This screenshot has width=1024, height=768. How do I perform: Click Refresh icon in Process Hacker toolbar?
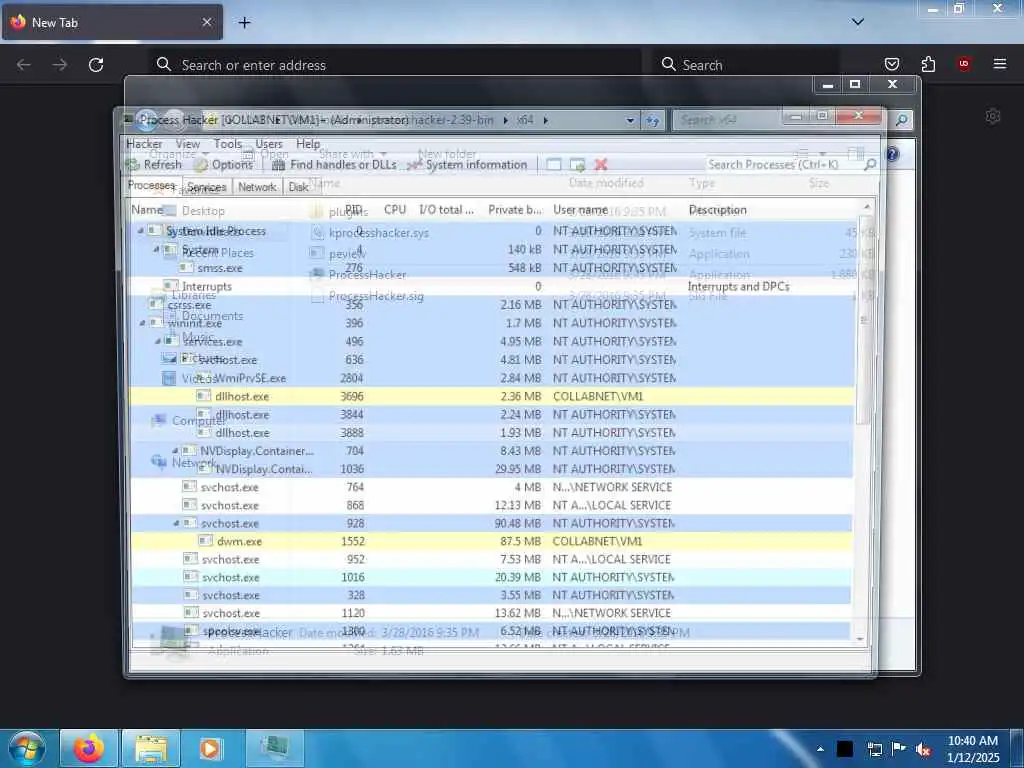click(133, 165)
